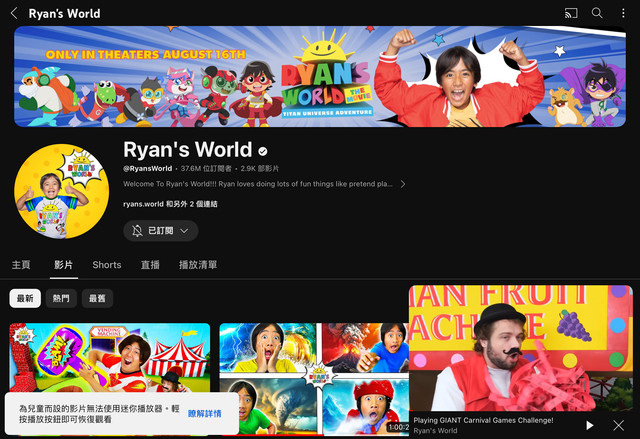
Task: Open search with the magnifier icon
Action: 597,13
